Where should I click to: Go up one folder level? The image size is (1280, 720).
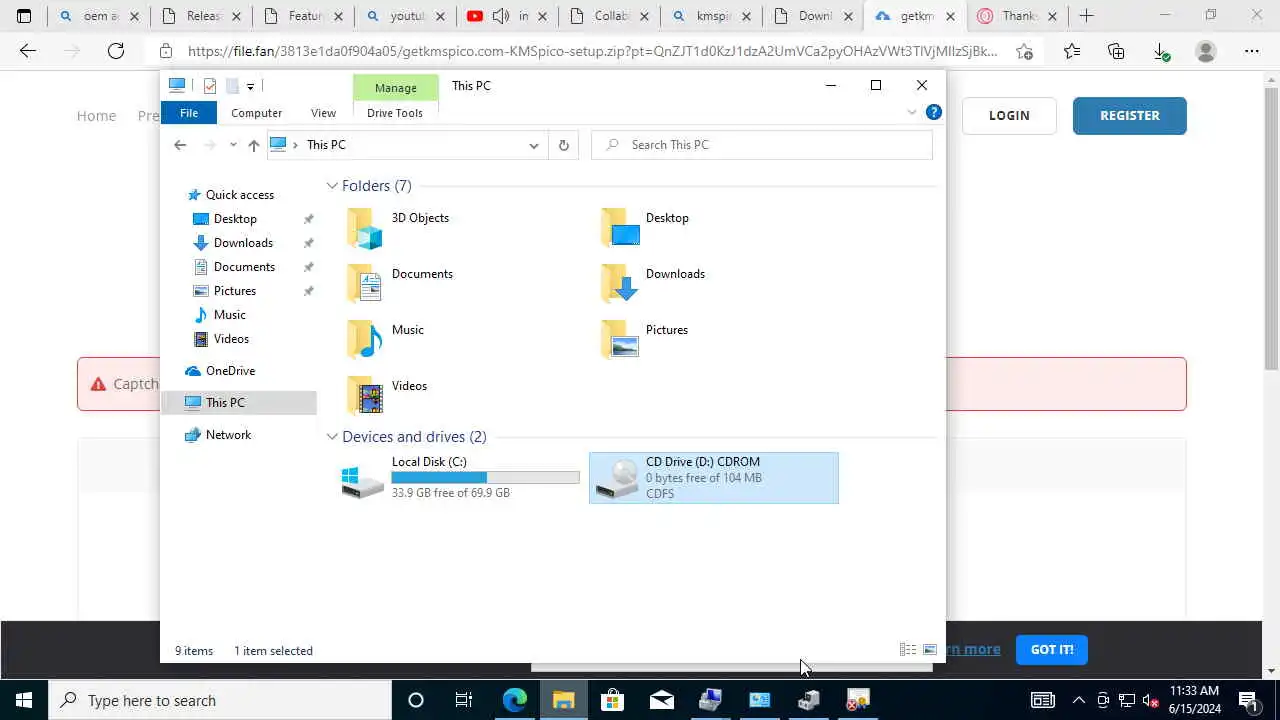[x=254, y=145]
